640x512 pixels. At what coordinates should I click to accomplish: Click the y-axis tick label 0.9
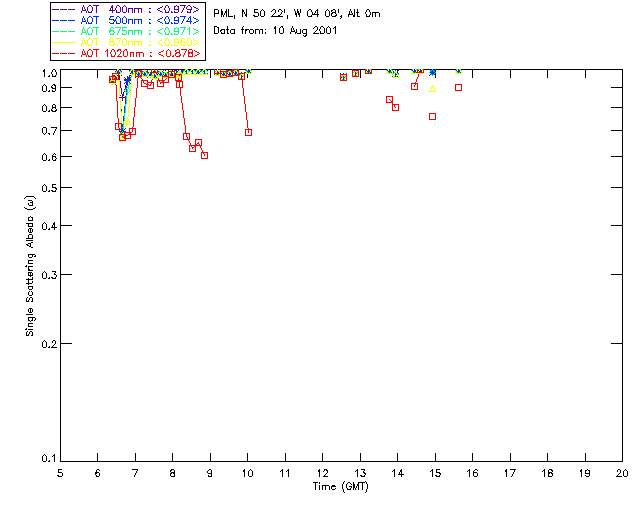click(49, 88)
